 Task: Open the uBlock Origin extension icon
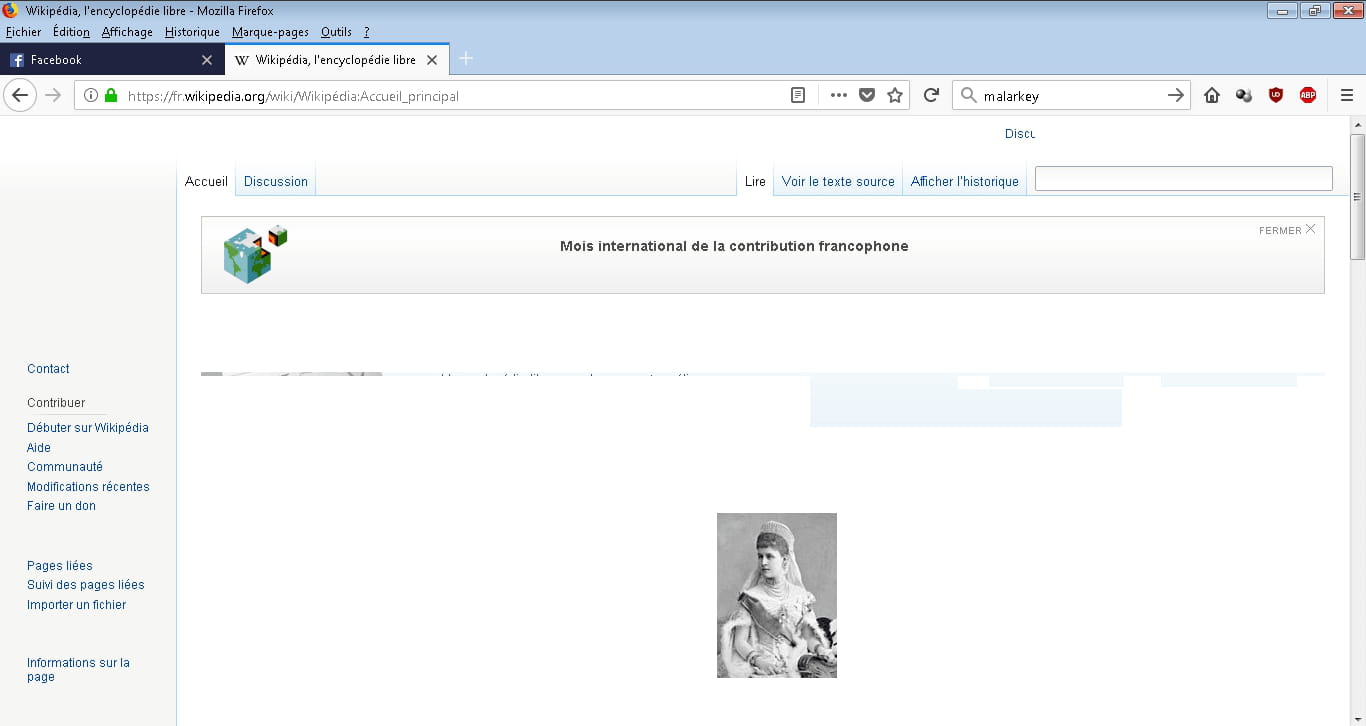1276,95
